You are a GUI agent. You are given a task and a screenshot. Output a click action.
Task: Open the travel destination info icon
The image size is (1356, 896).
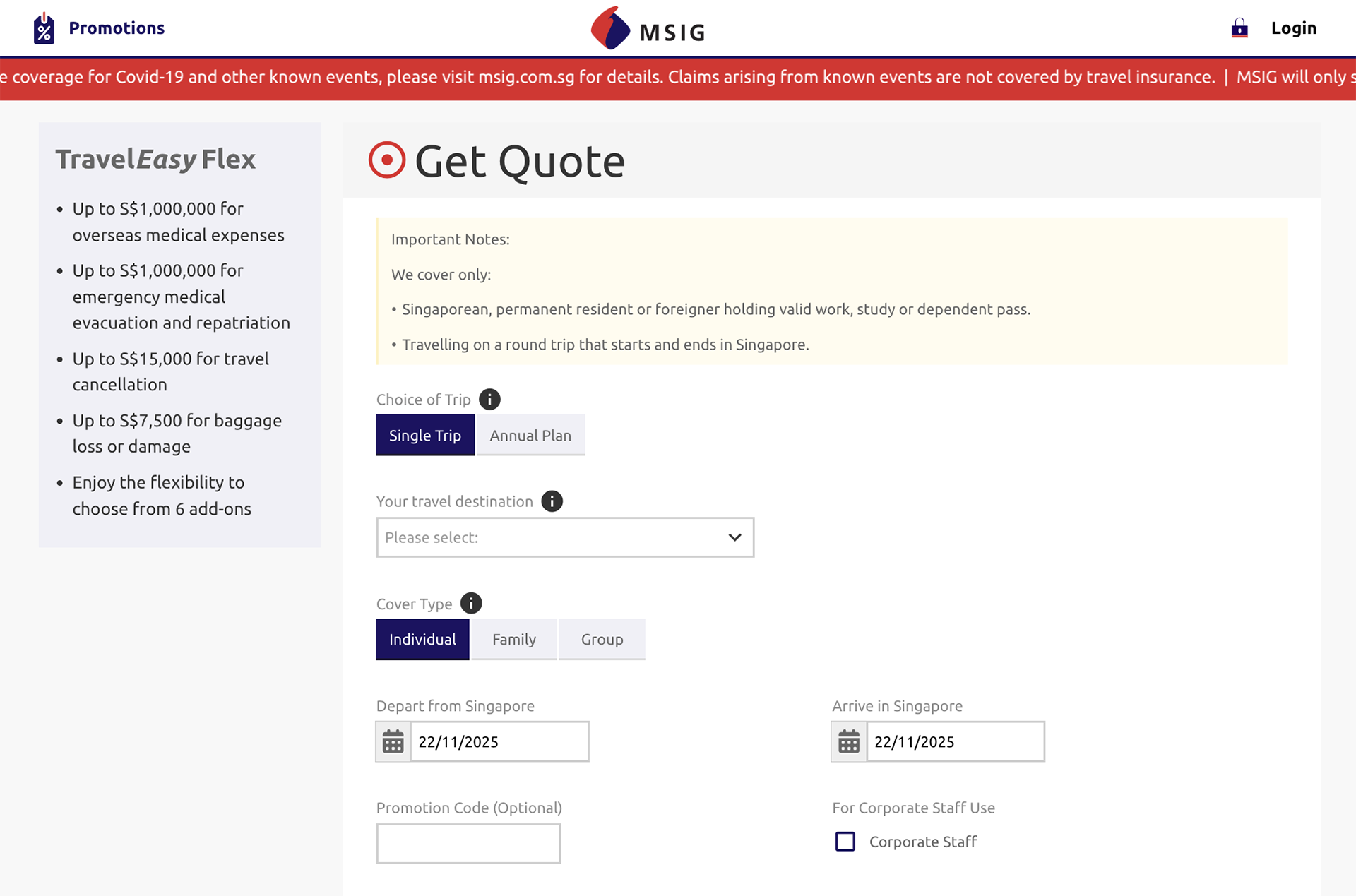552,501
